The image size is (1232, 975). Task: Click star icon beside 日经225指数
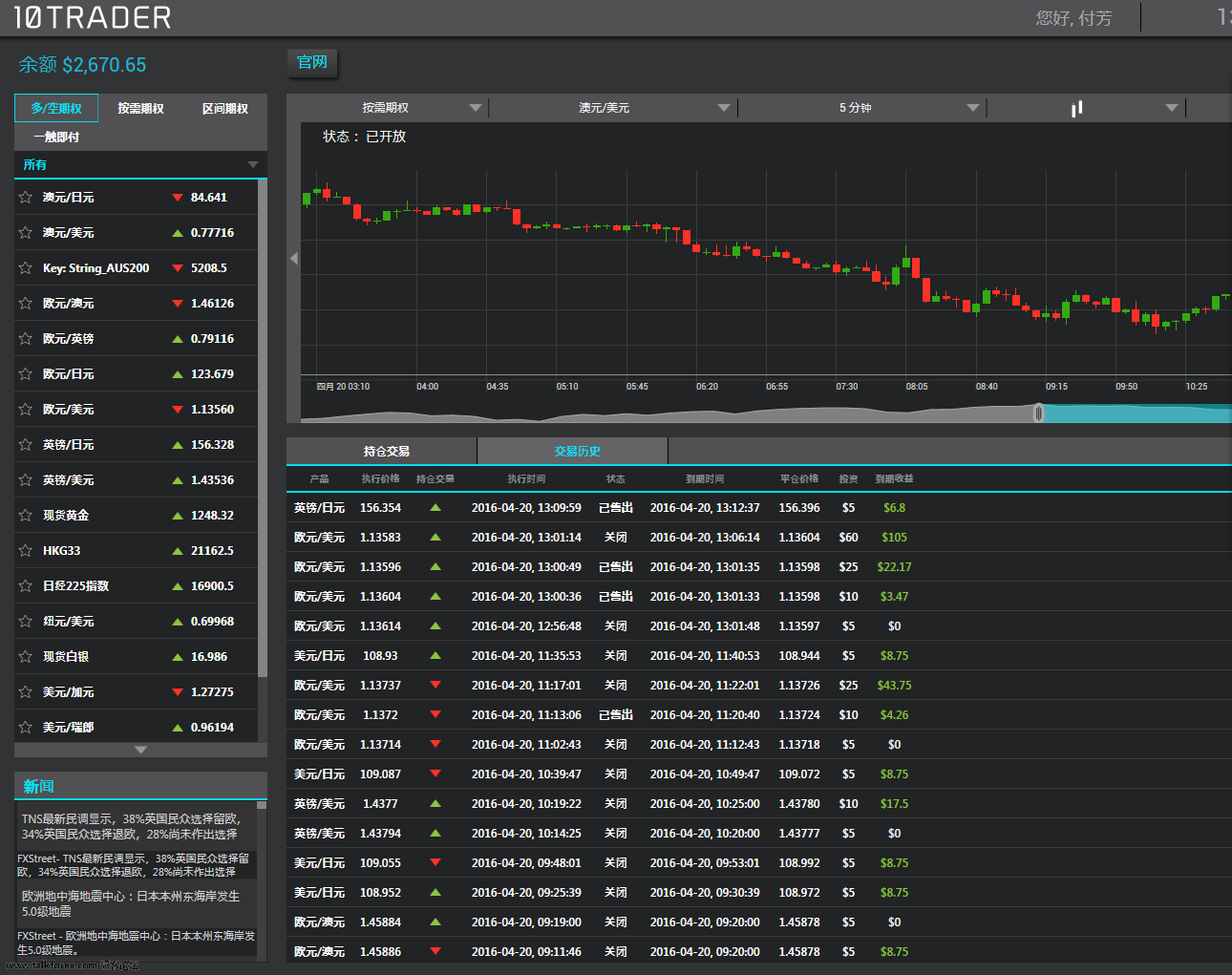pos(26,586)
